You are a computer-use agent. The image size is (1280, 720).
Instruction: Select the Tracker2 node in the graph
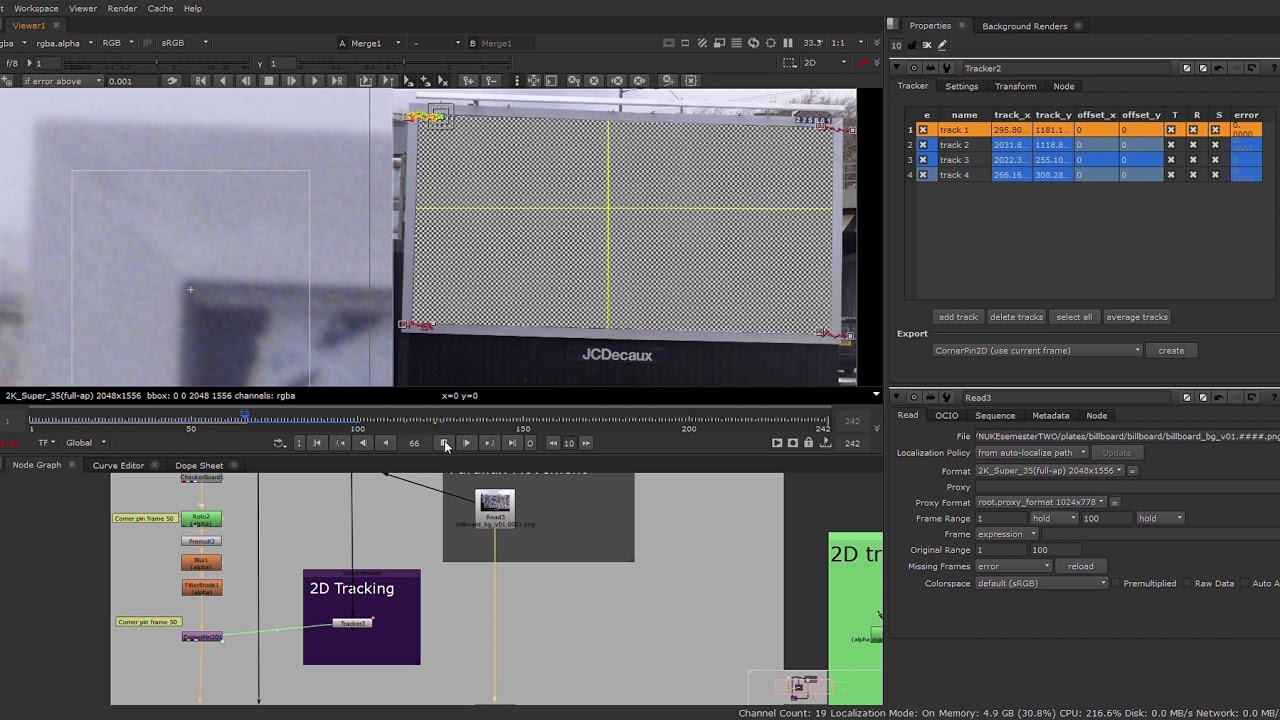[352, 623]
